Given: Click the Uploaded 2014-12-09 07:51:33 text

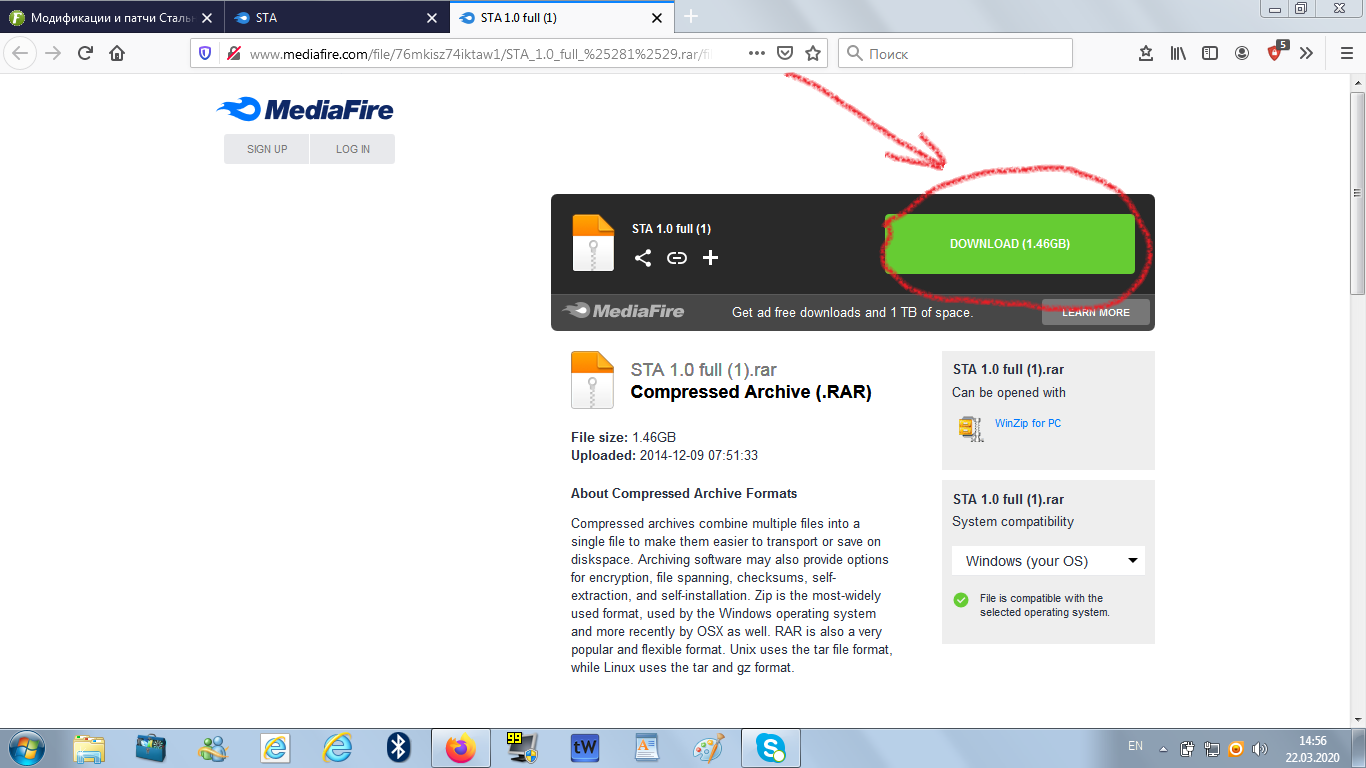Looking at the screenshot, I should point(664,455).
